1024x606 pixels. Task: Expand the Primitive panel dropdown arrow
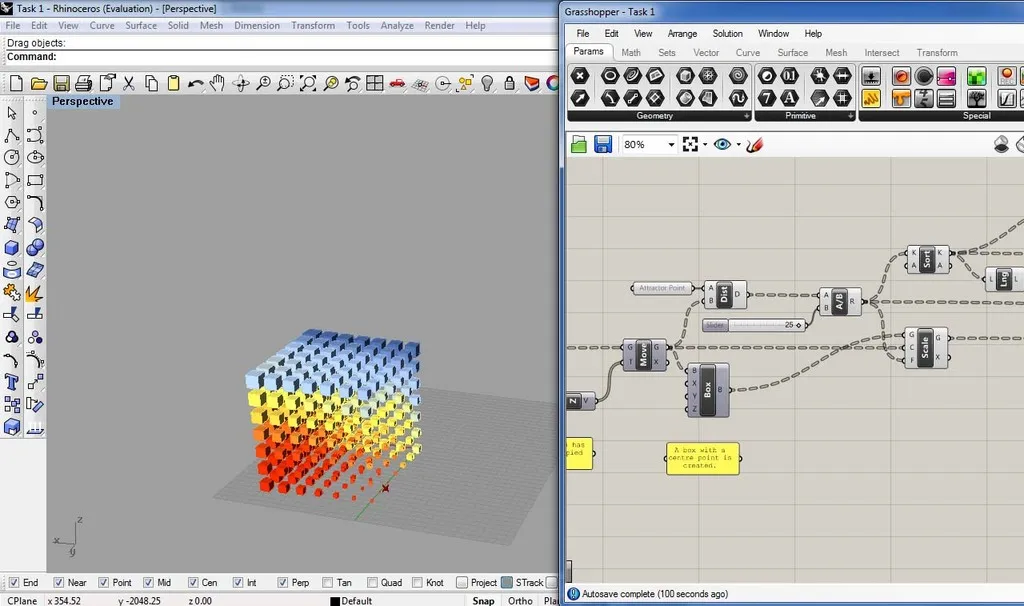[x=850, y=116]
